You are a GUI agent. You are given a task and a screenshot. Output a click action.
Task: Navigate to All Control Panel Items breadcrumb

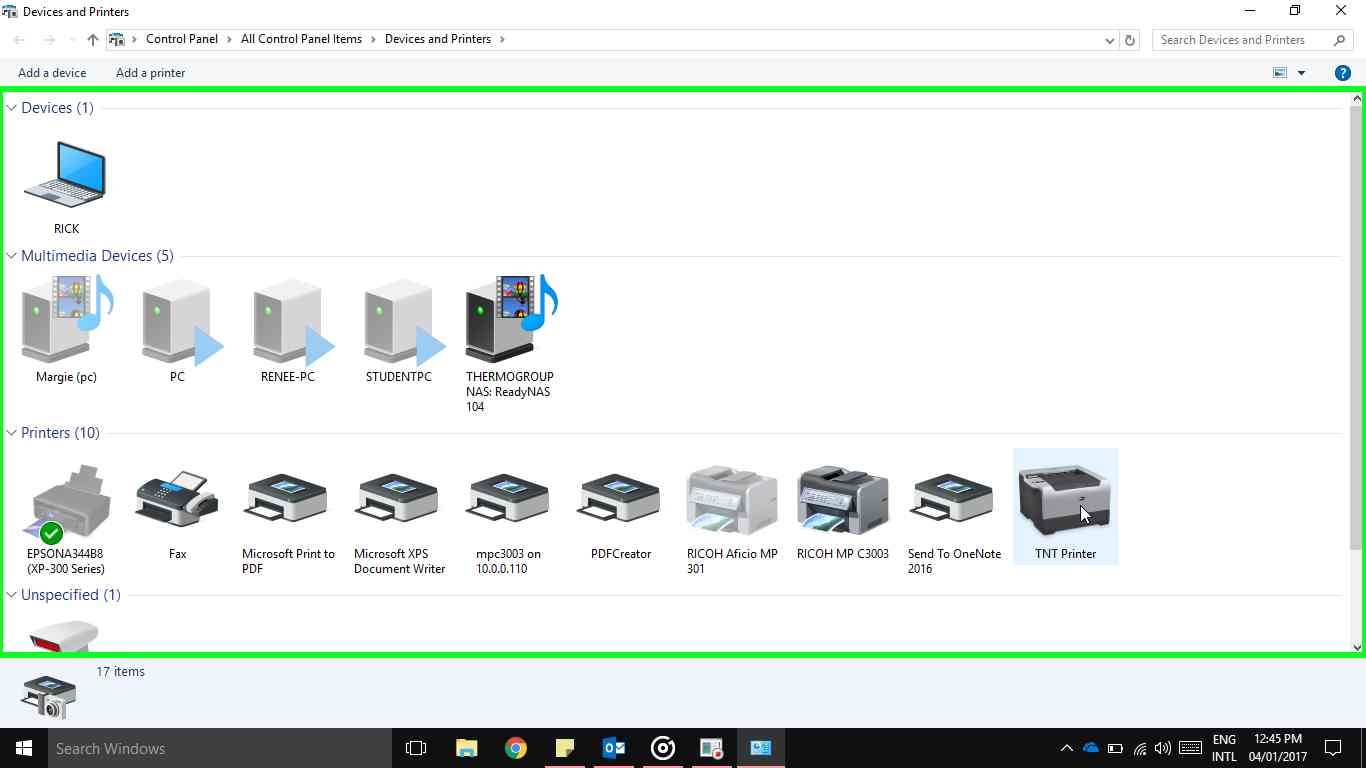[301, 40]
